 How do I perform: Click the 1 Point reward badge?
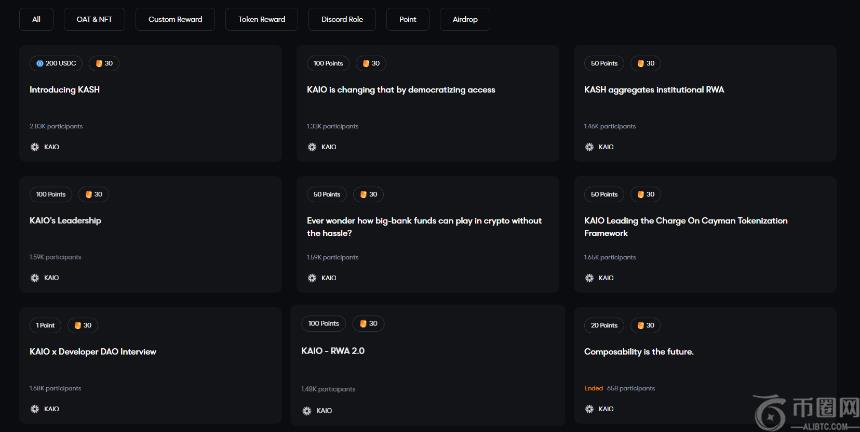tap(46, 326)
